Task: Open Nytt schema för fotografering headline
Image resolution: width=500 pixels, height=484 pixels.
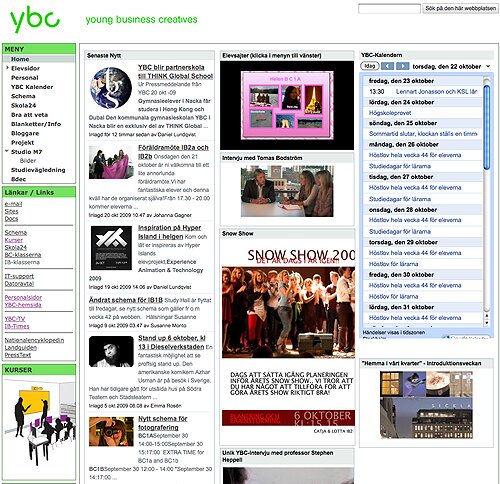Action: pyautogui.click(x=162, y=423)
